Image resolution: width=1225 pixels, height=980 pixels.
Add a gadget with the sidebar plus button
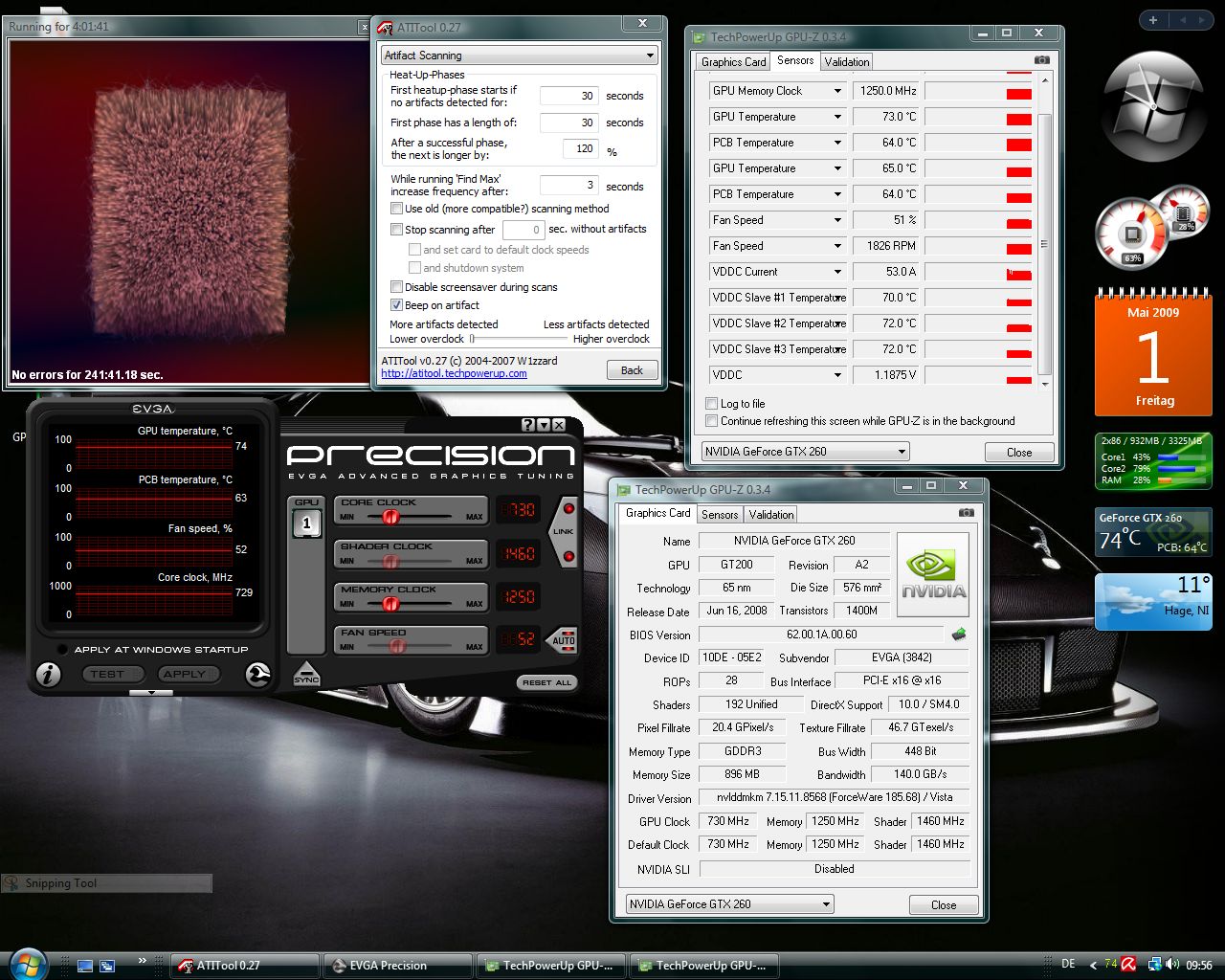pos(1153,20)
